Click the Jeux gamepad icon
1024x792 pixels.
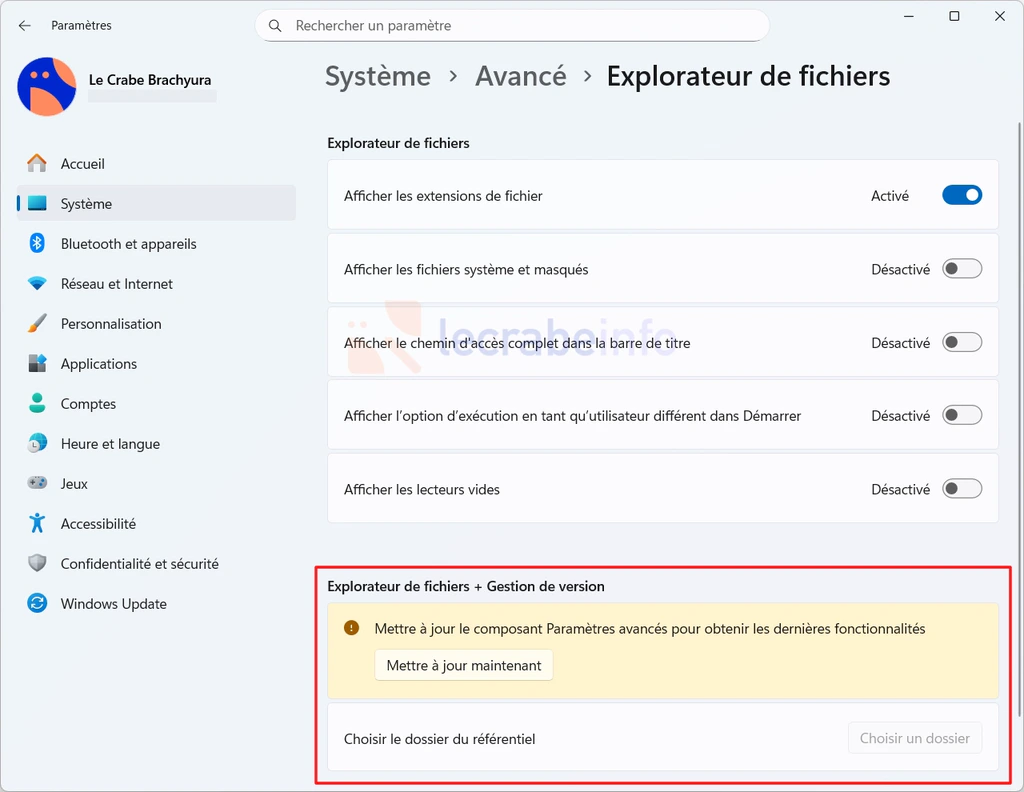pos(37,483)
